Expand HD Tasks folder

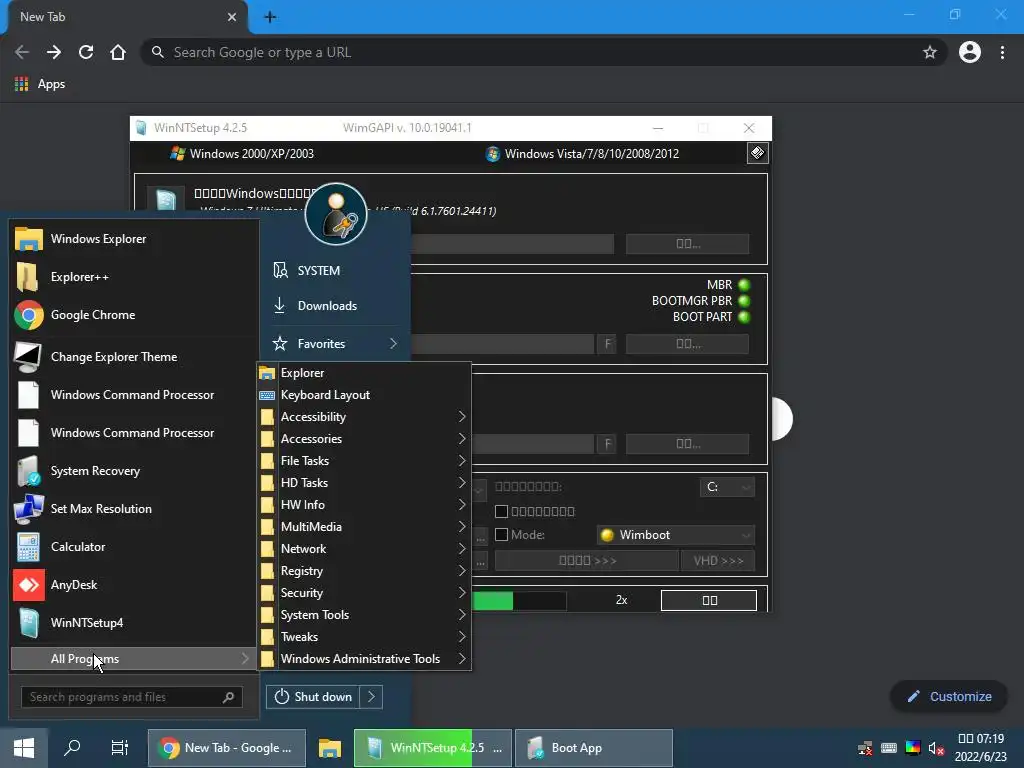(364, 483)
